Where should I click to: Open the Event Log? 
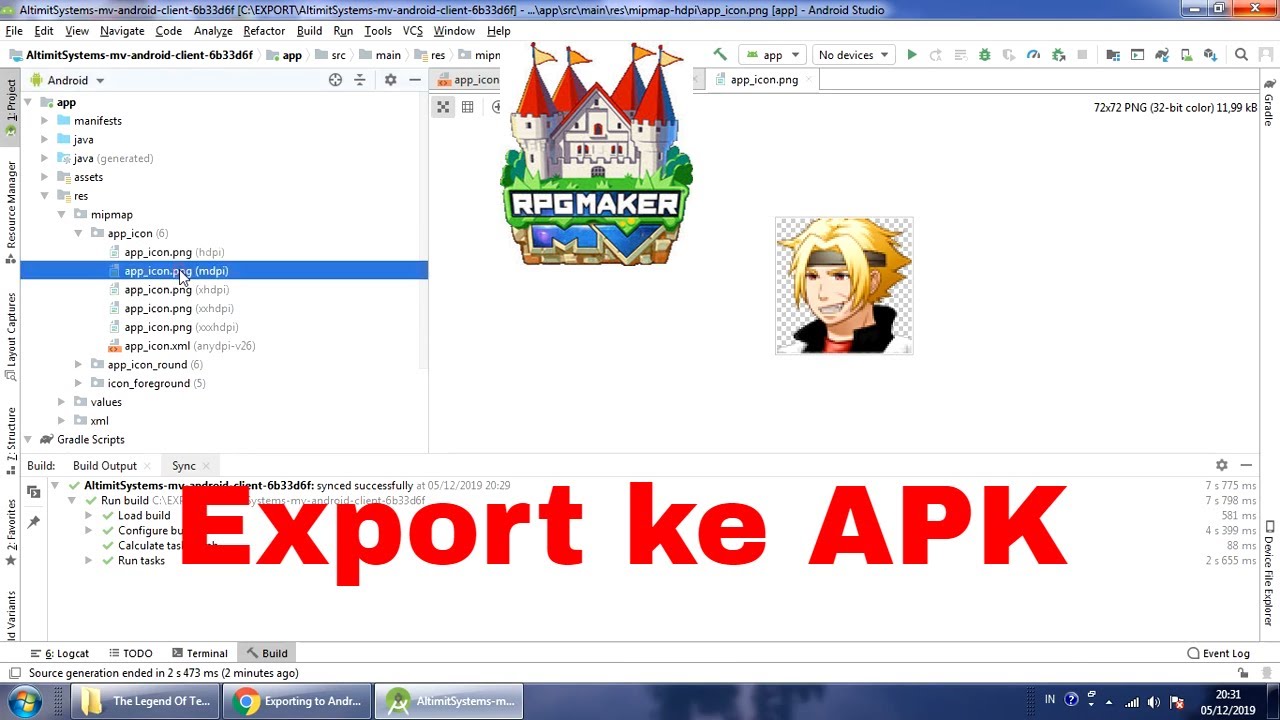point(1218,653)
